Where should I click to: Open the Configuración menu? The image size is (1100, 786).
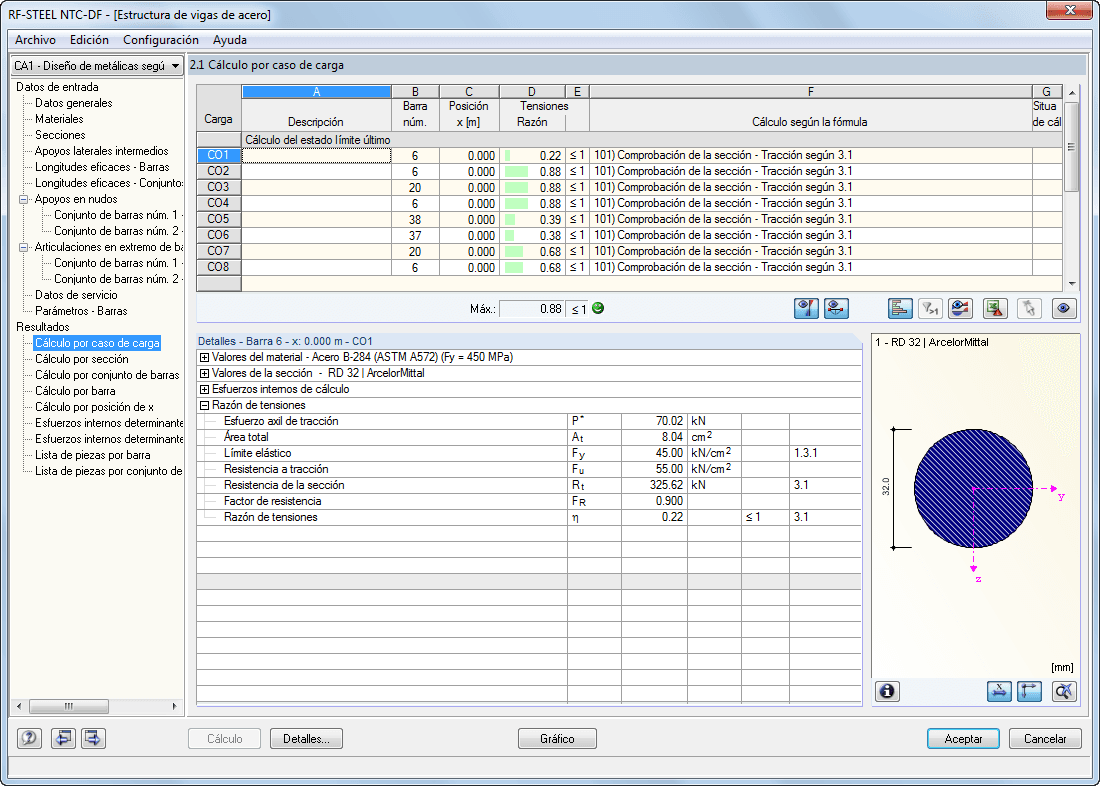161,40
